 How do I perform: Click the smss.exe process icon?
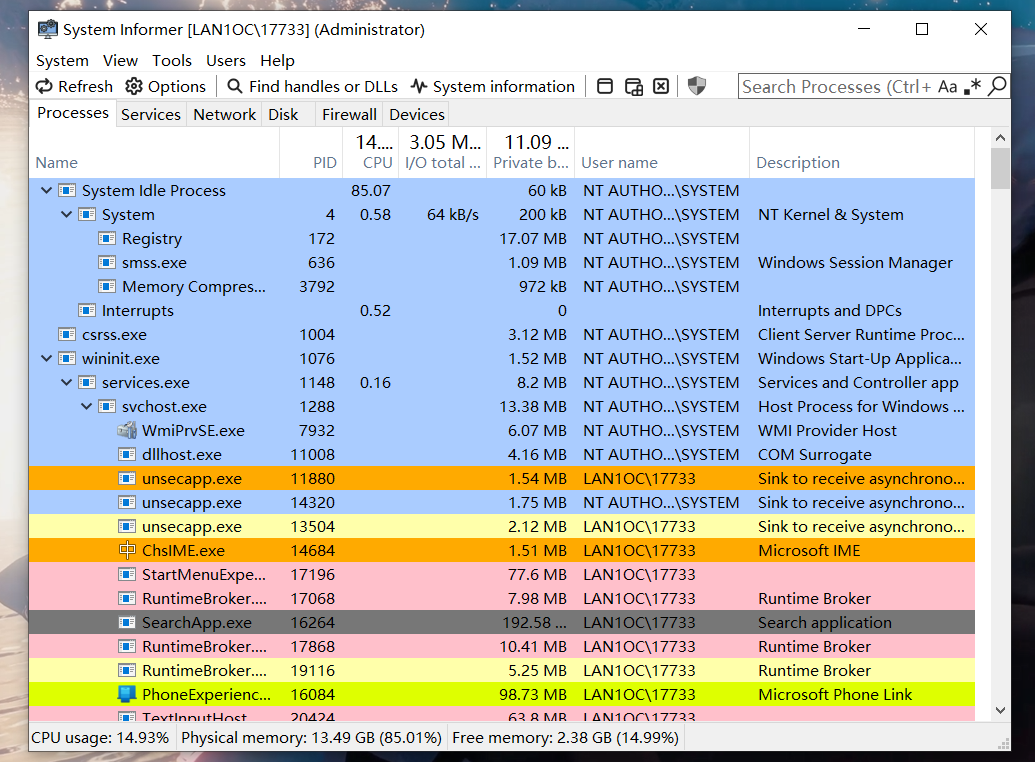click(x=107, y=263)
